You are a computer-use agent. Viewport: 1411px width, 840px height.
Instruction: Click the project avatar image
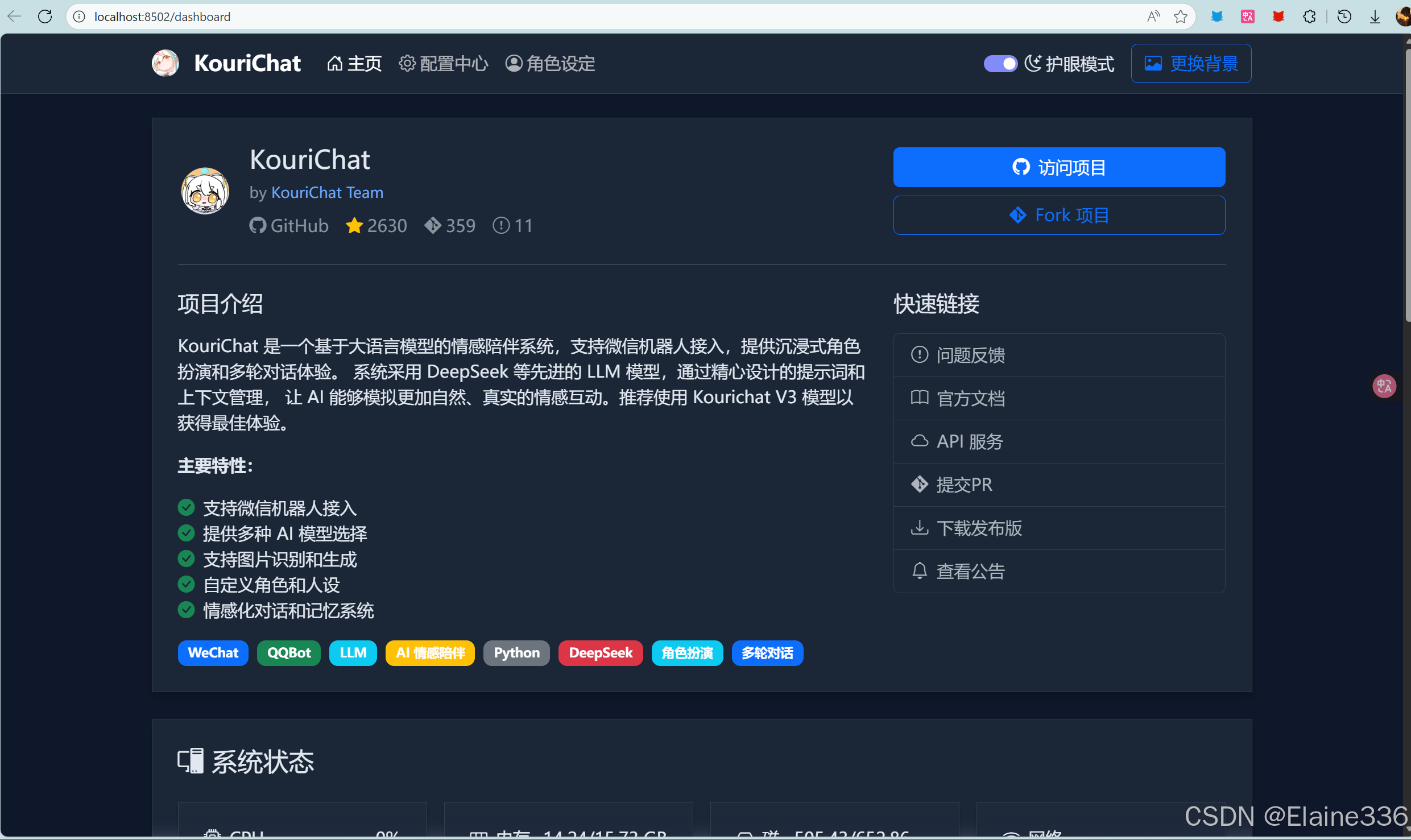(x=205, y=191)
